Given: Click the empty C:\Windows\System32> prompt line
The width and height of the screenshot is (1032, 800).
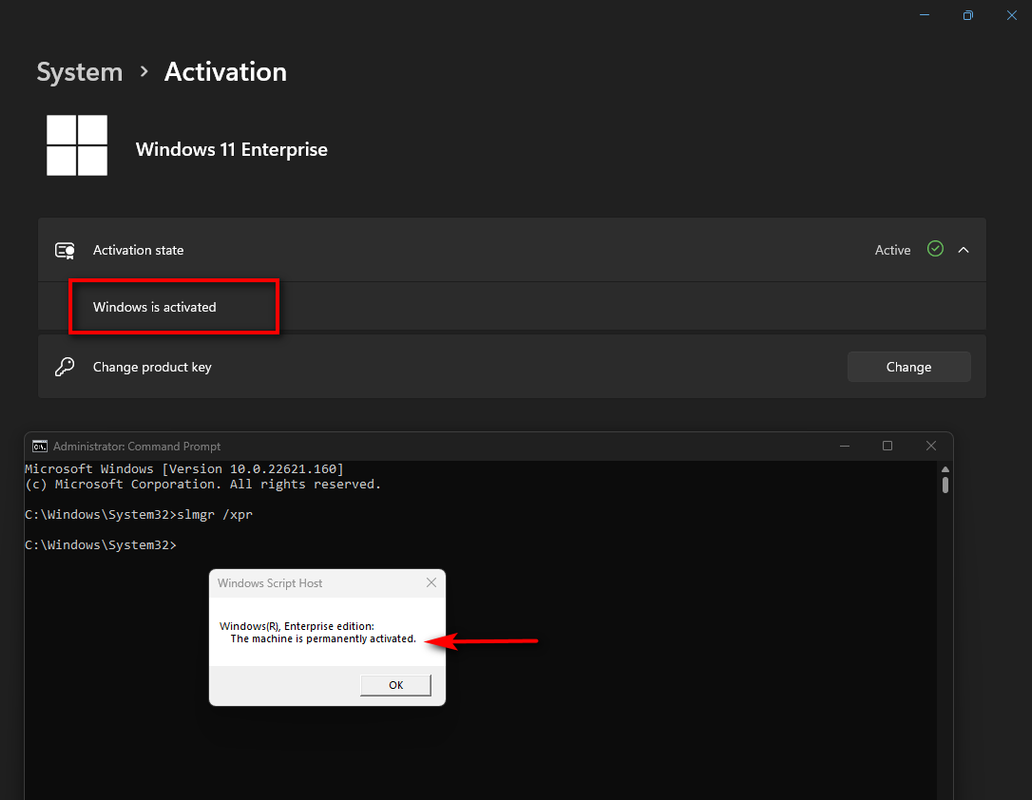Looking at the screenshot, I should point(101,545).
